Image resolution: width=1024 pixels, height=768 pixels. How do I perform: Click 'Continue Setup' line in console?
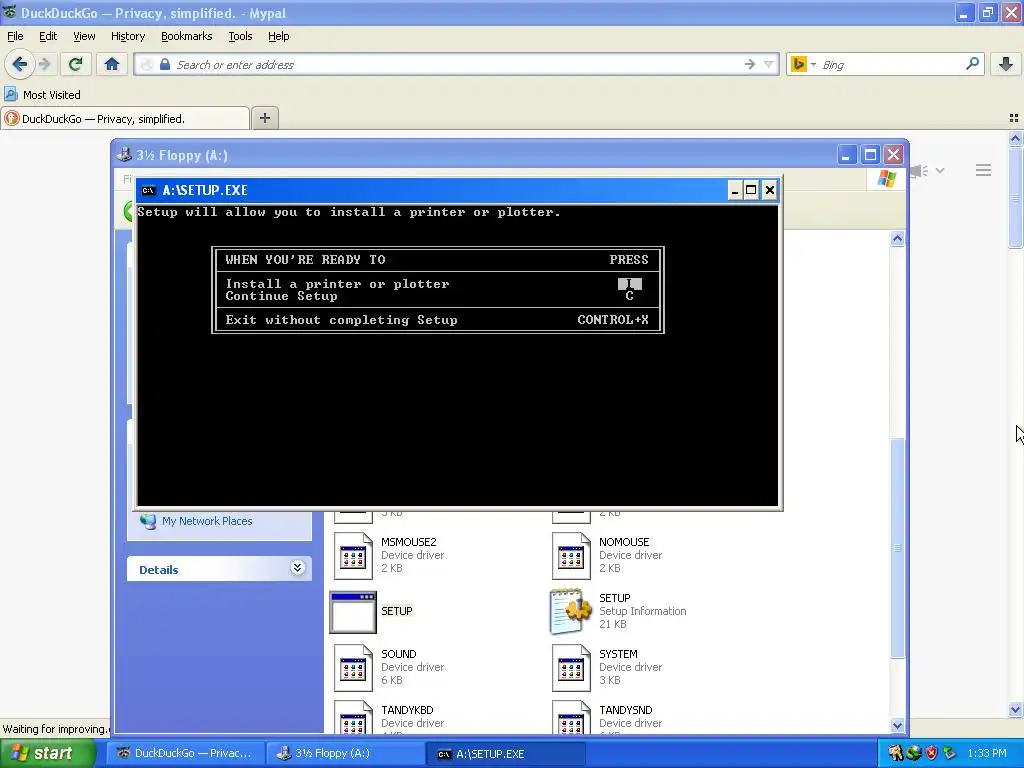pos(281,296)
